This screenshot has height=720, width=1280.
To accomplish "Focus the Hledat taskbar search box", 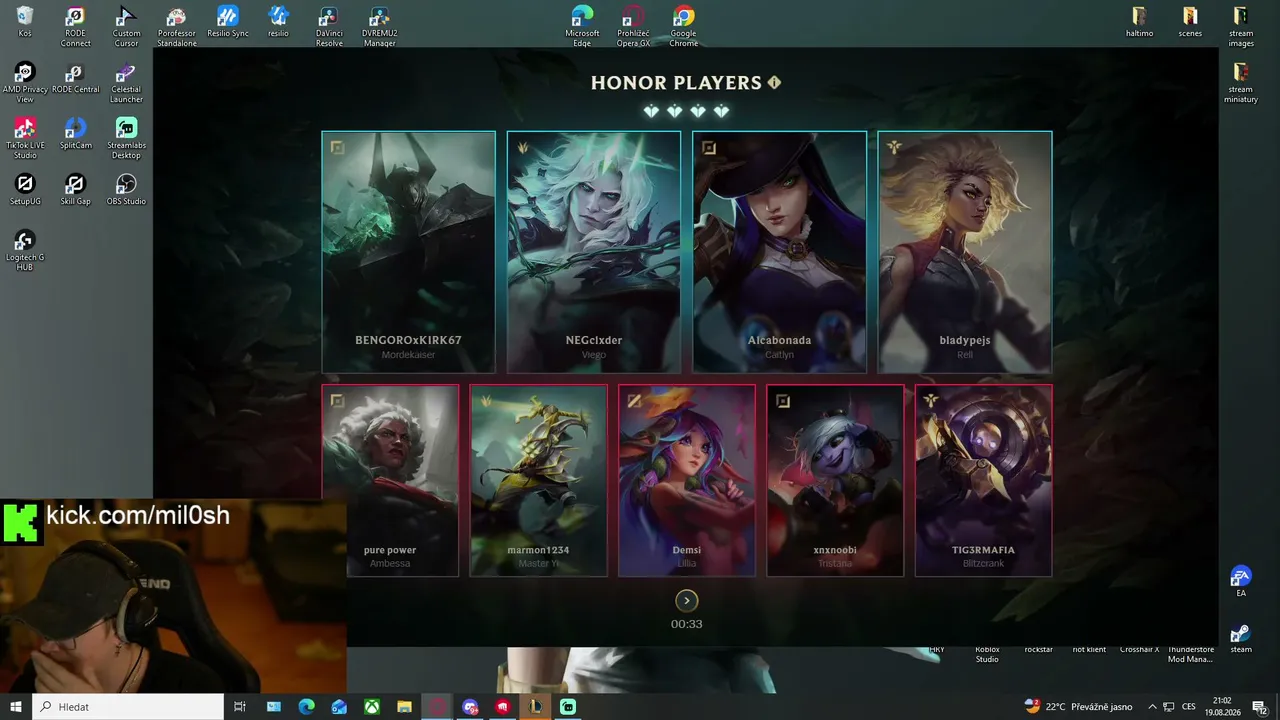I will [127, 707].
